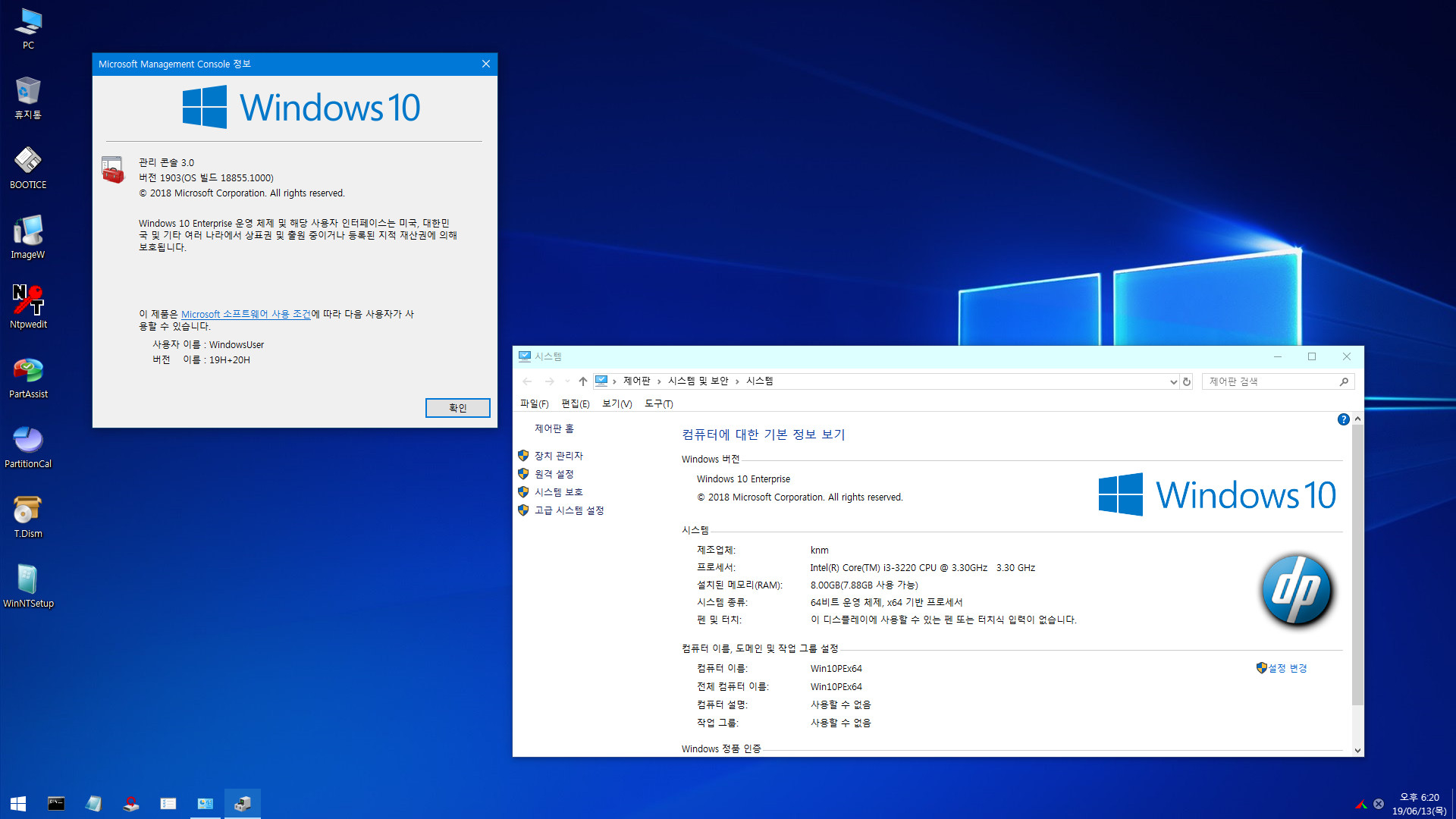Screen dimensions: 1456x819
Task: Click the red joystick-like taskbar icon
Action: (130, 803)
